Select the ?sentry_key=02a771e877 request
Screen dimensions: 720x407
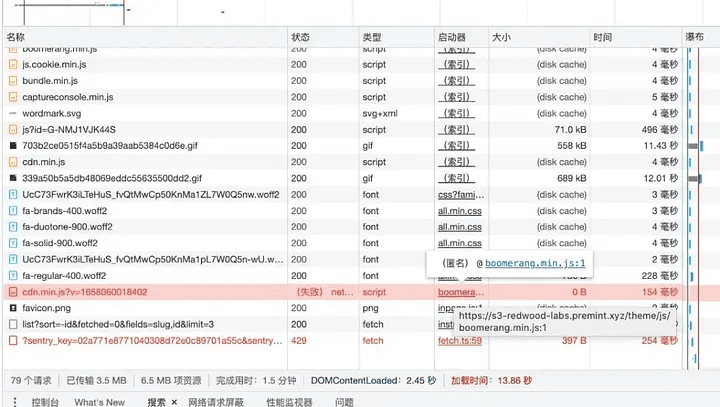click(x=341, y=341)
